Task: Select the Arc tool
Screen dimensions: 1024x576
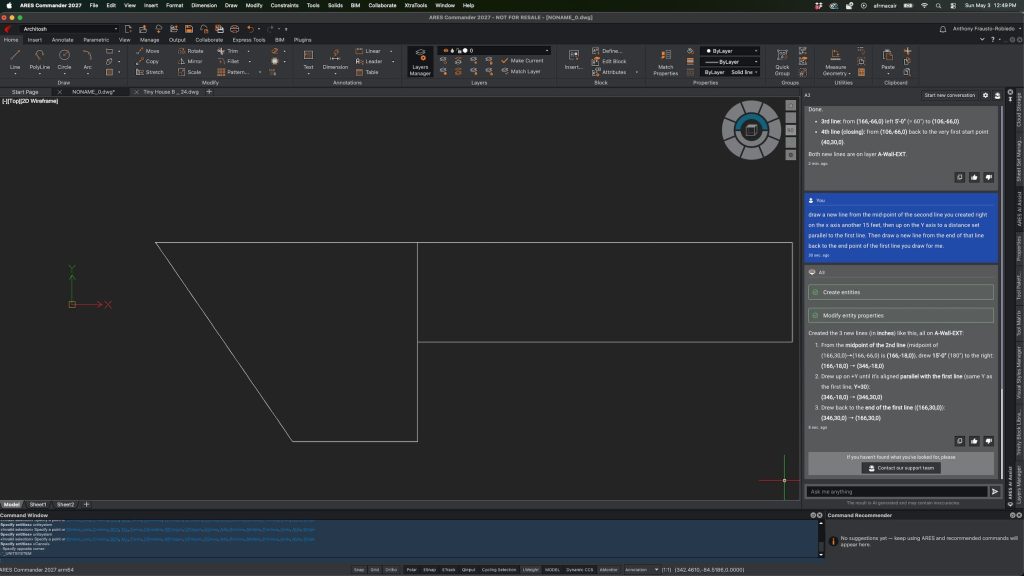Action: pos(87,59)
